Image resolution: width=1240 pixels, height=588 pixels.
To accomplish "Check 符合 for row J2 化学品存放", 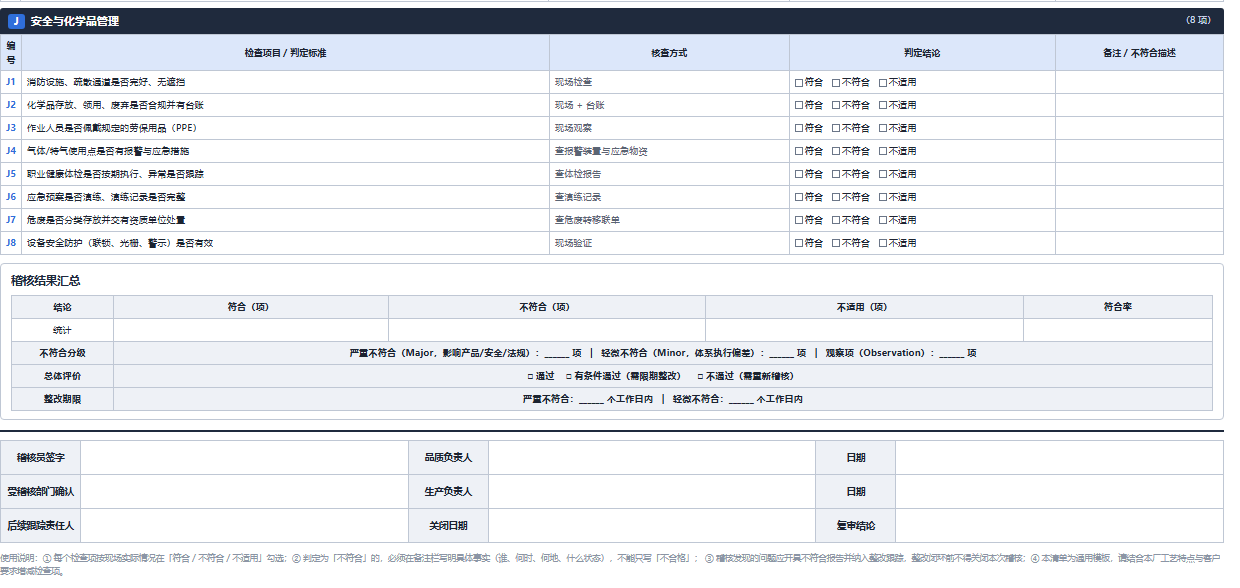I will pos(799,105).
